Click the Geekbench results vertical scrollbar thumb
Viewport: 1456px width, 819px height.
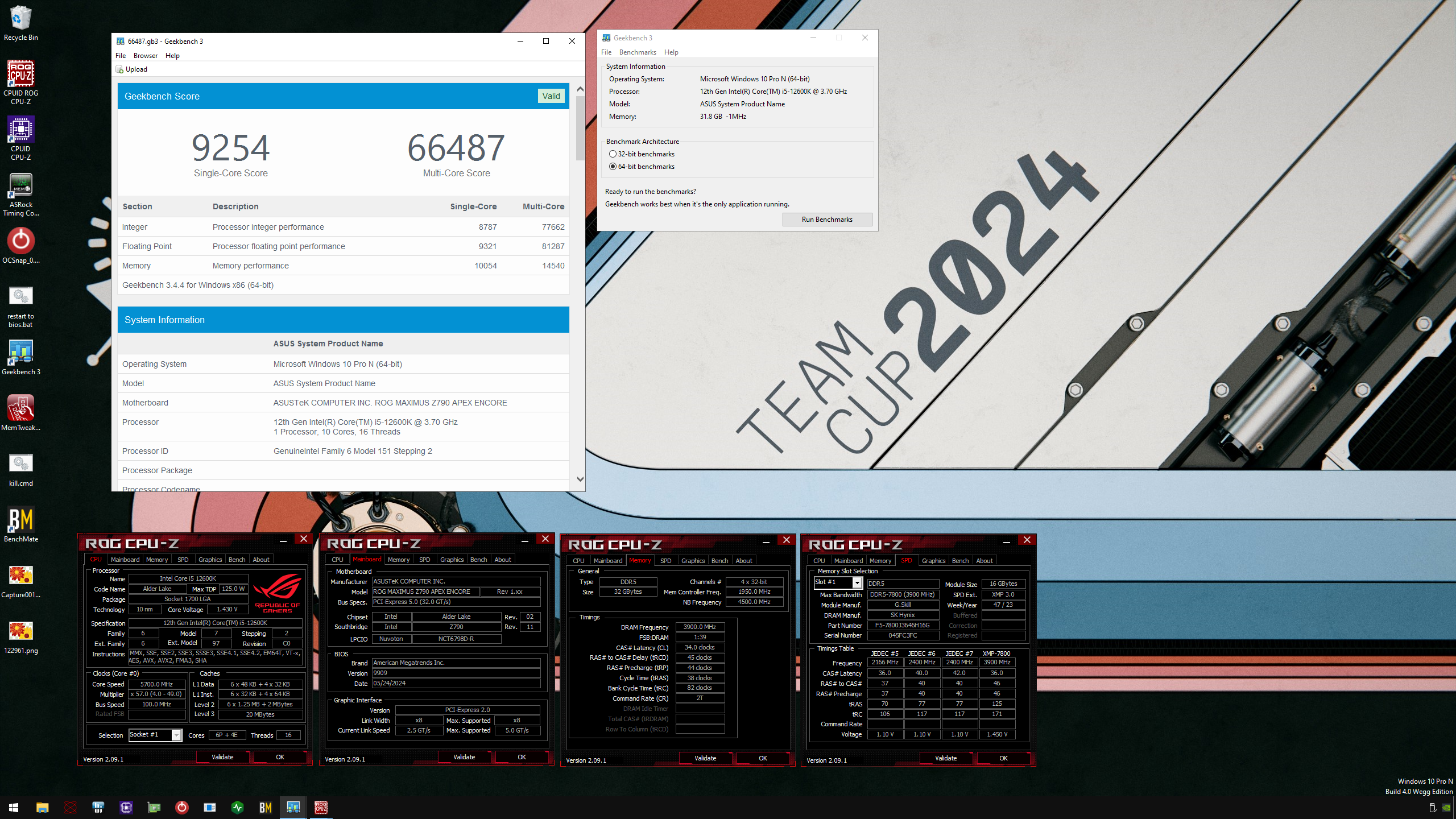click(580, 128)
